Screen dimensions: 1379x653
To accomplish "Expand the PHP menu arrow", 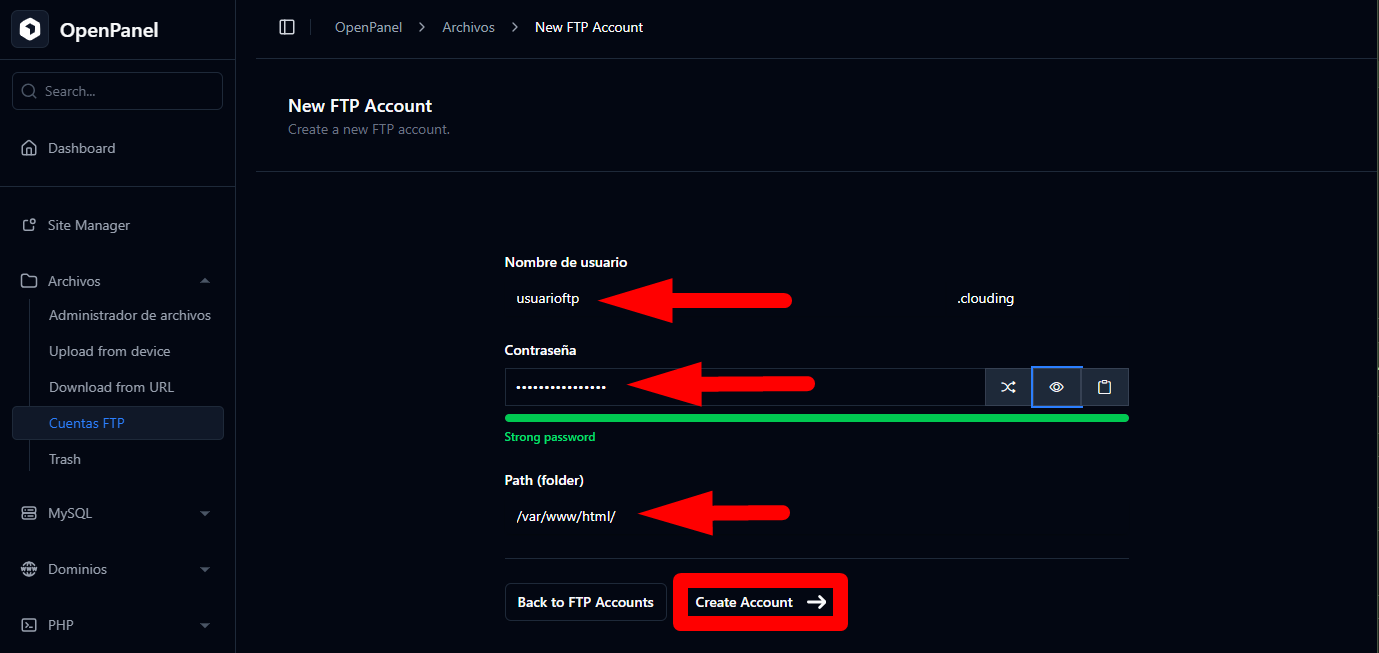I will 205,625.
